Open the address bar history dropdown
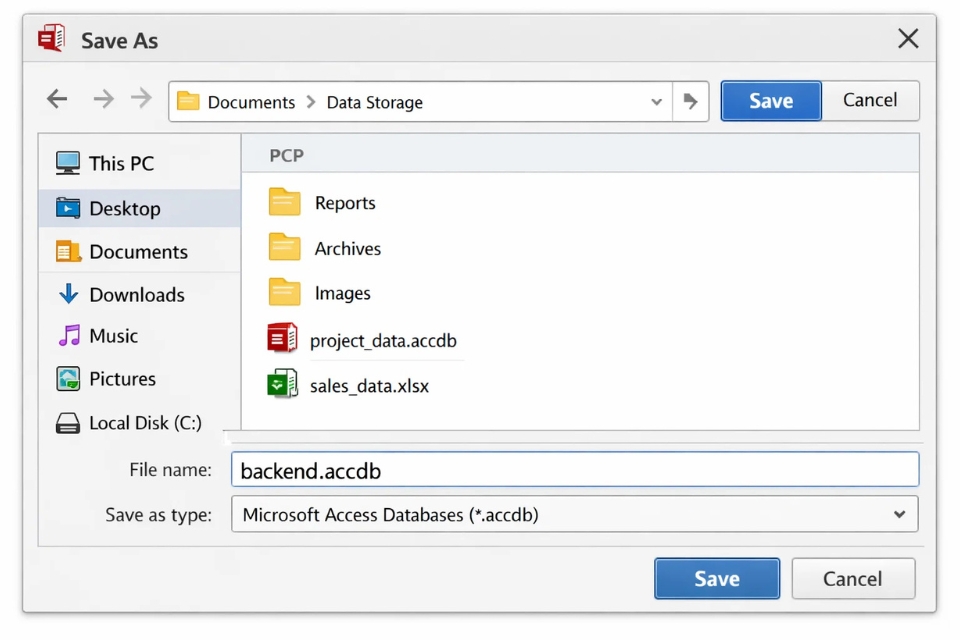960x640 pixels. tap(656, 101)
